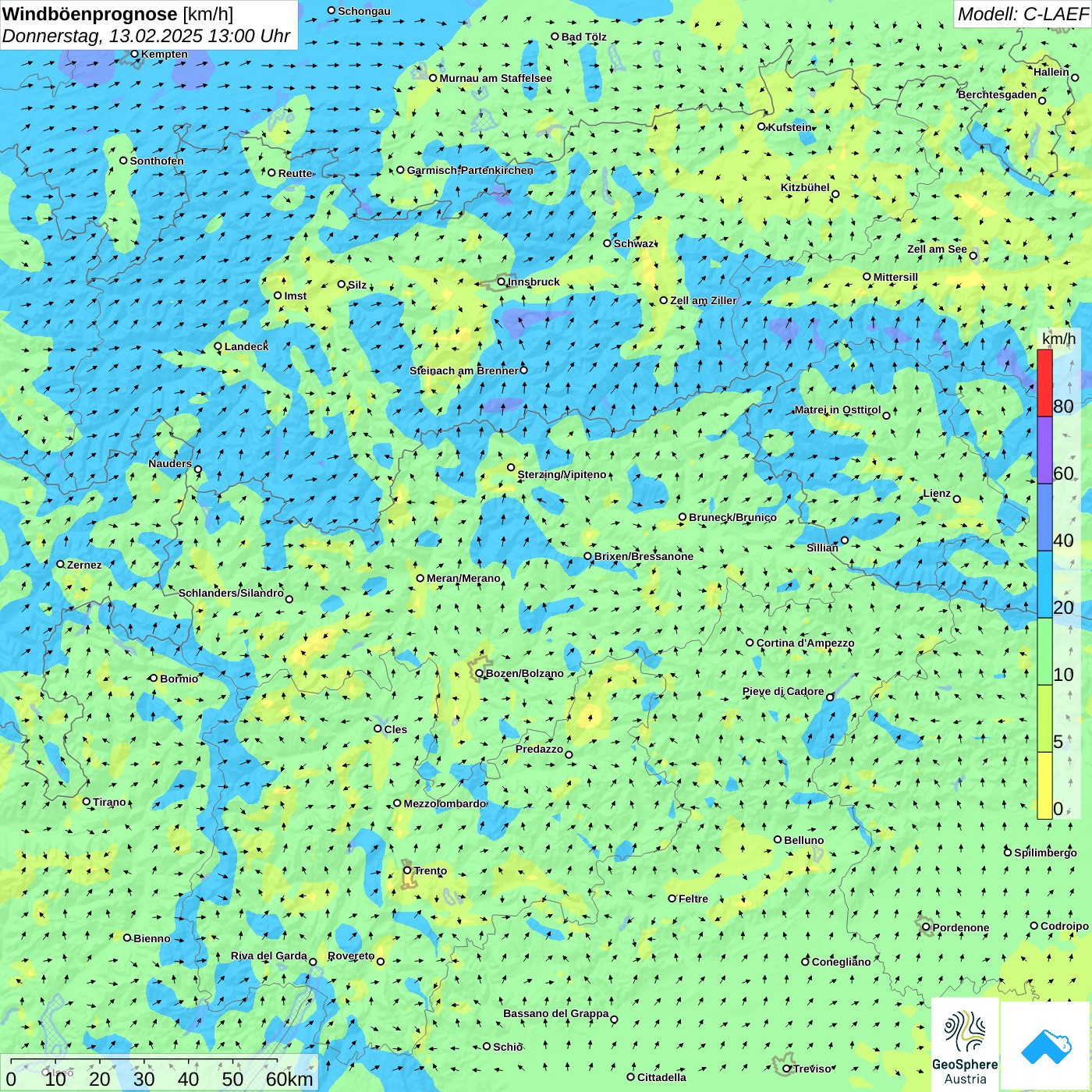This screenshot has width=1092, height=1092.
Task: Click the Trento city label
Action: coord(431,870)
